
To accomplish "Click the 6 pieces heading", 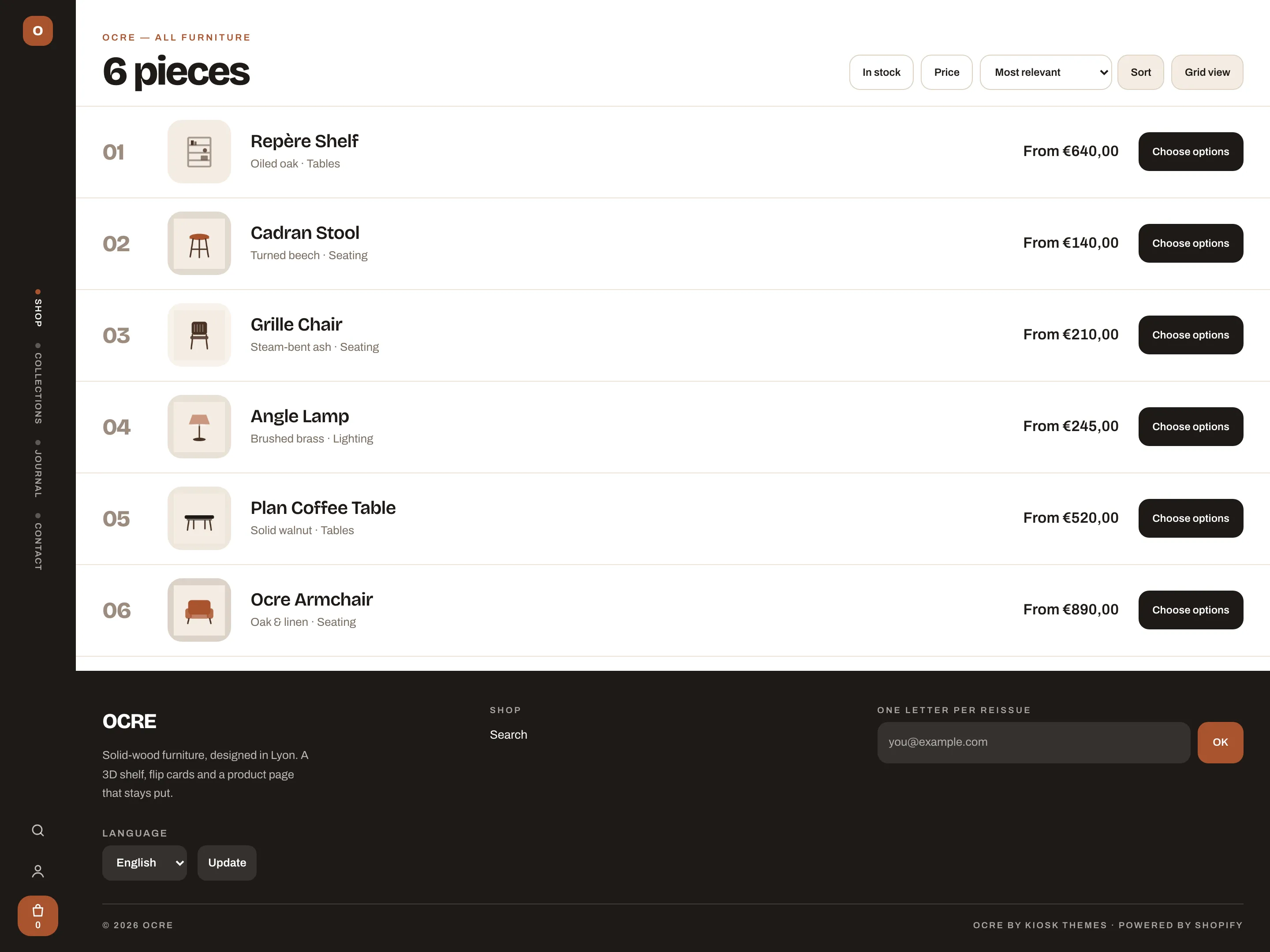I will click(x=176, y=72).
